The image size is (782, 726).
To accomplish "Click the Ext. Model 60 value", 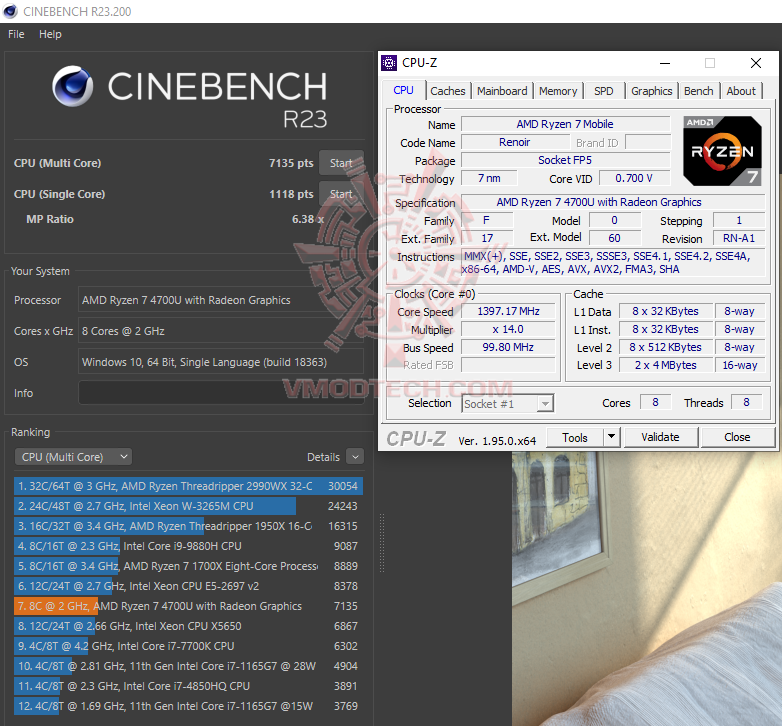I will coord(614,238).
